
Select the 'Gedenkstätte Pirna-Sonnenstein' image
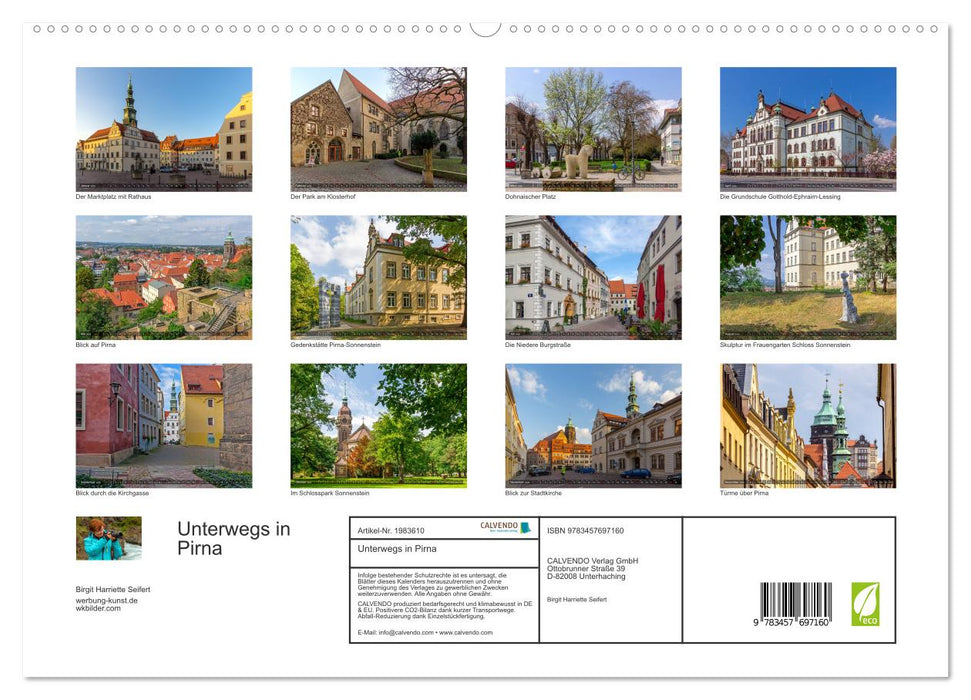378,277
